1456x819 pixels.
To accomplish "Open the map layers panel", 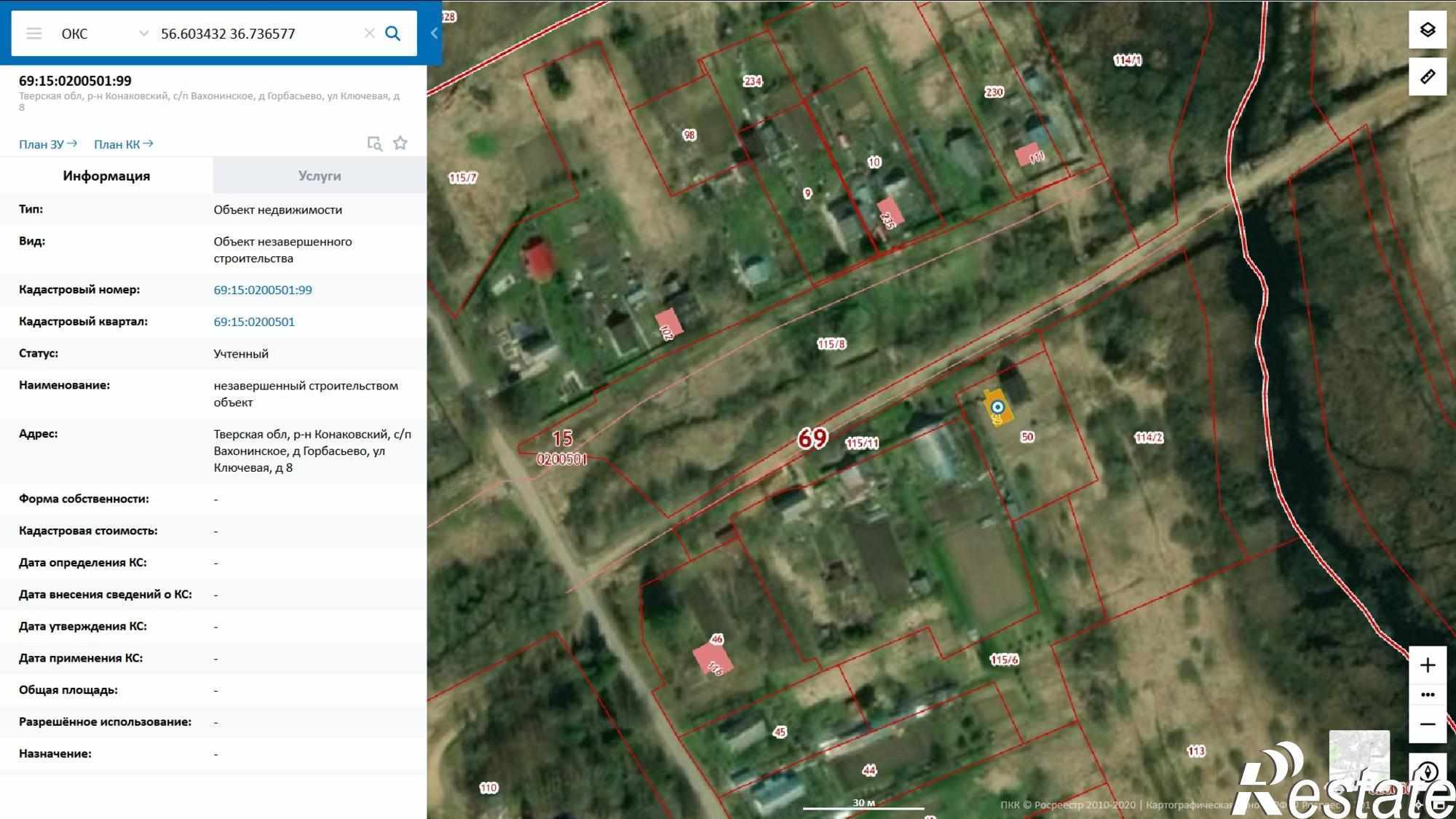I will (x=1428, y=30).
